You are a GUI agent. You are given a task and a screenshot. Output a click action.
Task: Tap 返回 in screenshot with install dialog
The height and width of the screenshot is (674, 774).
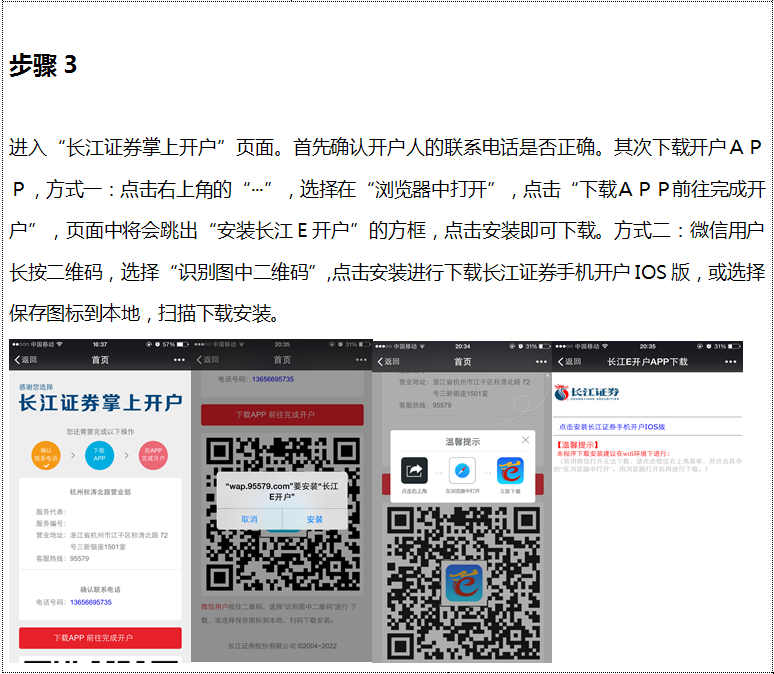[207, 359]
